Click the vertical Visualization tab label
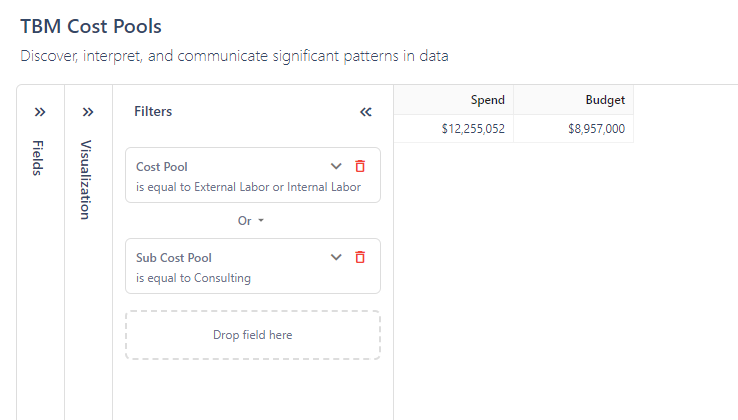 [x=87, y=179]
